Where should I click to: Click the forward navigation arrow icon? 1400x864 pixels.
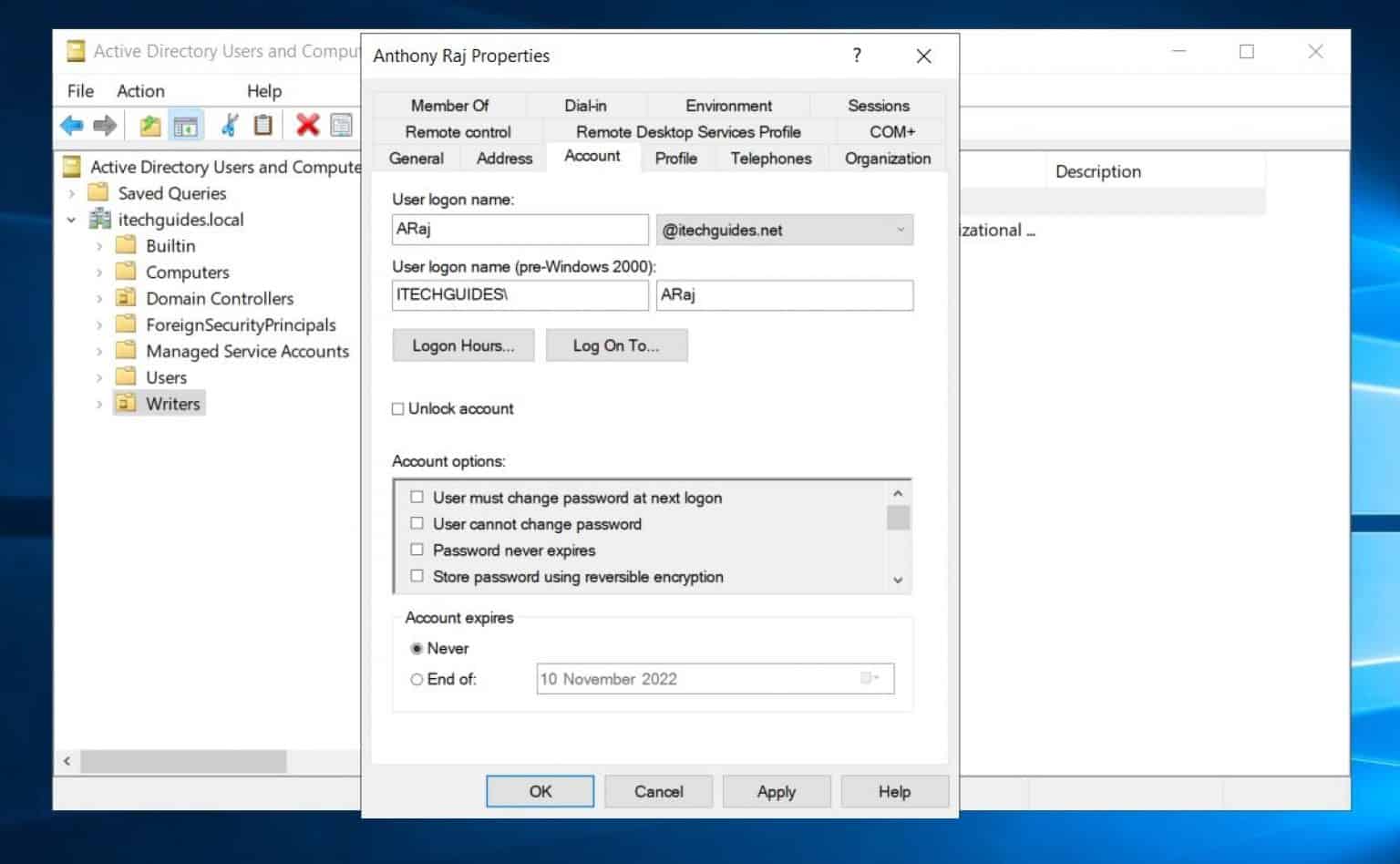106,125
